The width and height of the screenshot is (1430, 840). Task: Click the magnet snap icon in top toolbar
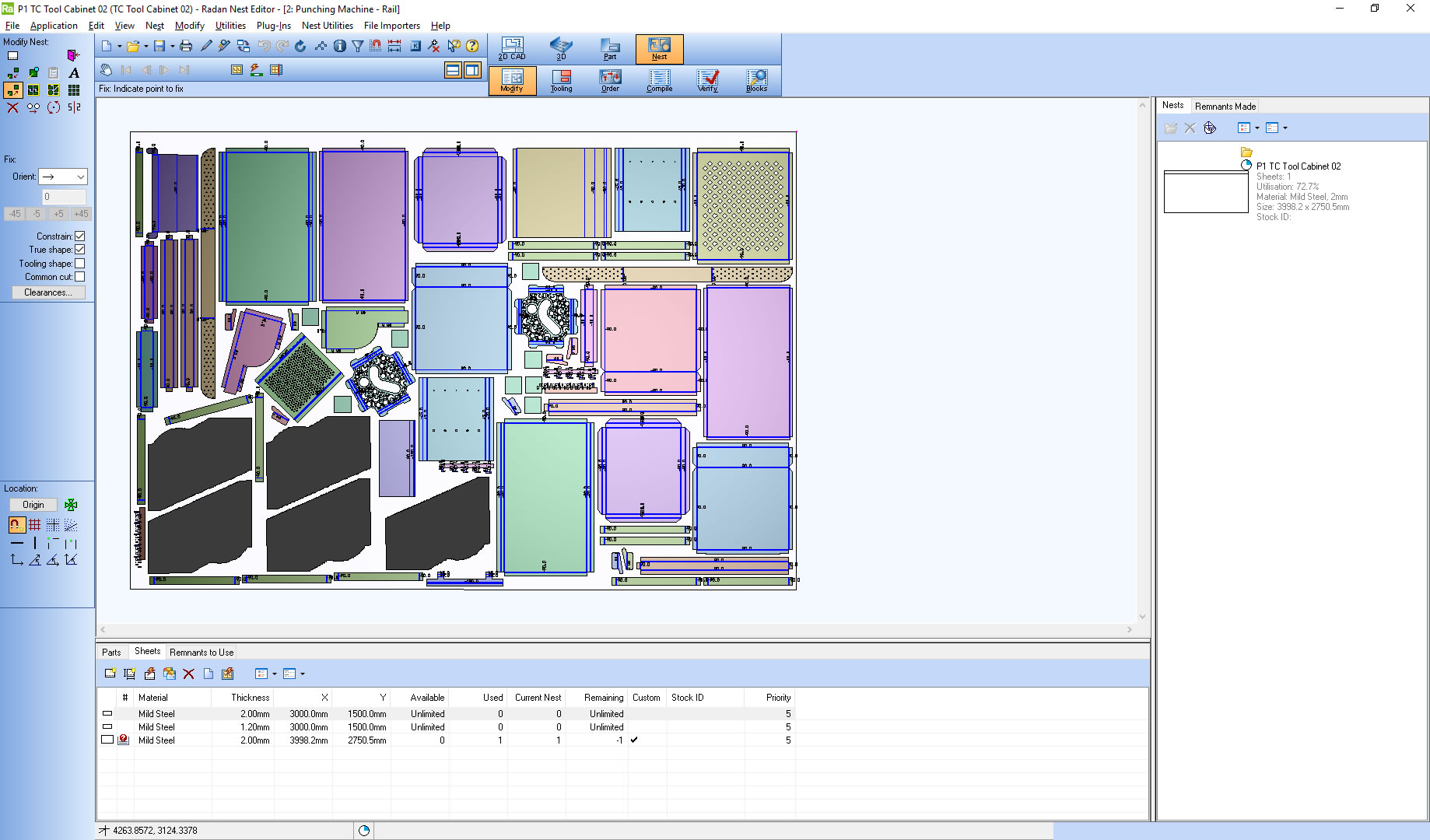click(x=376, y=47)
